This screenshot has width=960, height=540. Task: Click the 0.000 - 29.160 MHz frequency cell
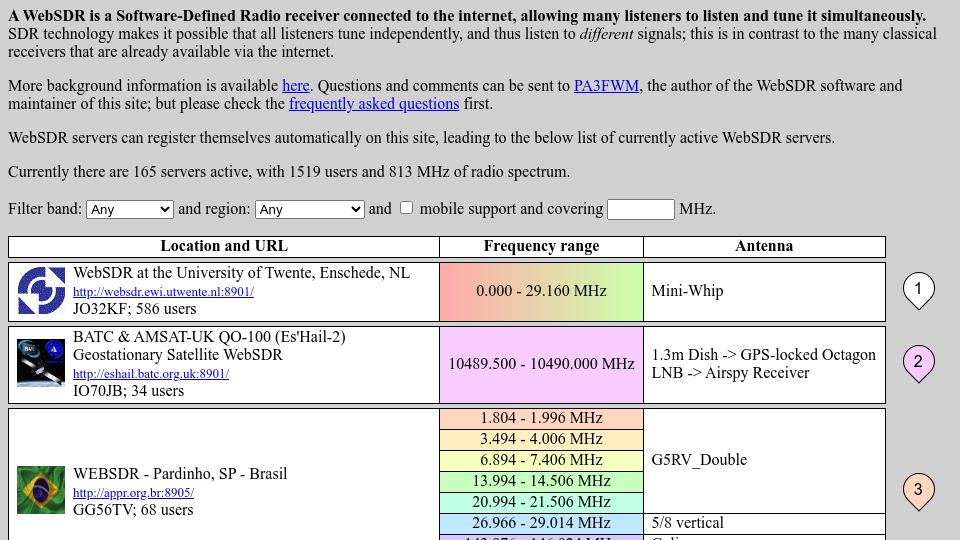(x=541, y=291)
